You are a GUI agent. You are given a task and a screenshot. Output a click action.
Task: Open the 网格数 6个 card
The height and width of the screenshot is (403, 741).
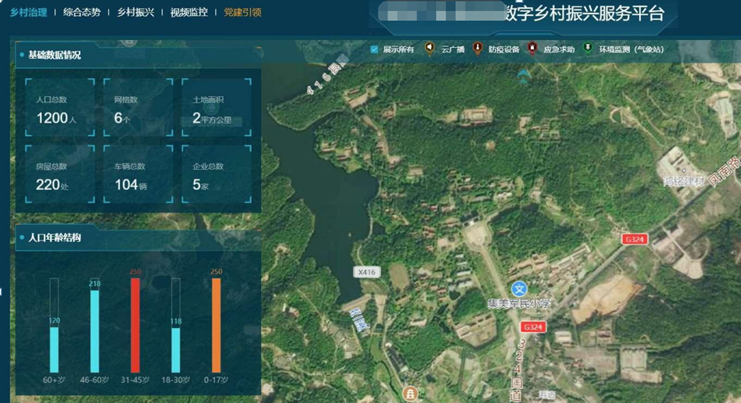[x=138, y=108]
